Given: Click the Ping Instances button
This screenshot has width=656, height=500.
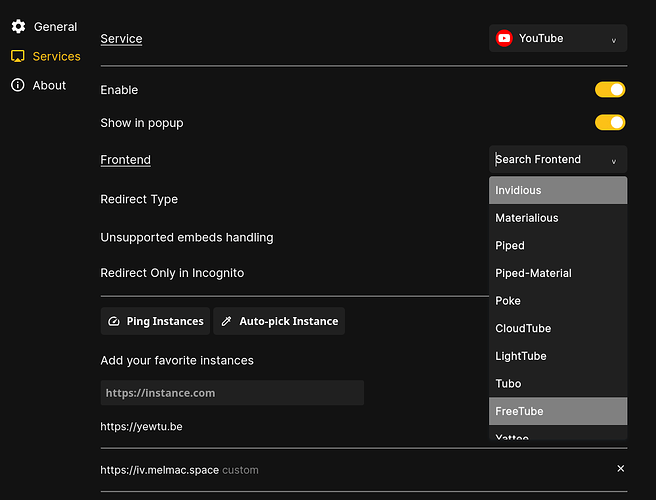Looking at the screenshot, I should [x=155, y=321].
